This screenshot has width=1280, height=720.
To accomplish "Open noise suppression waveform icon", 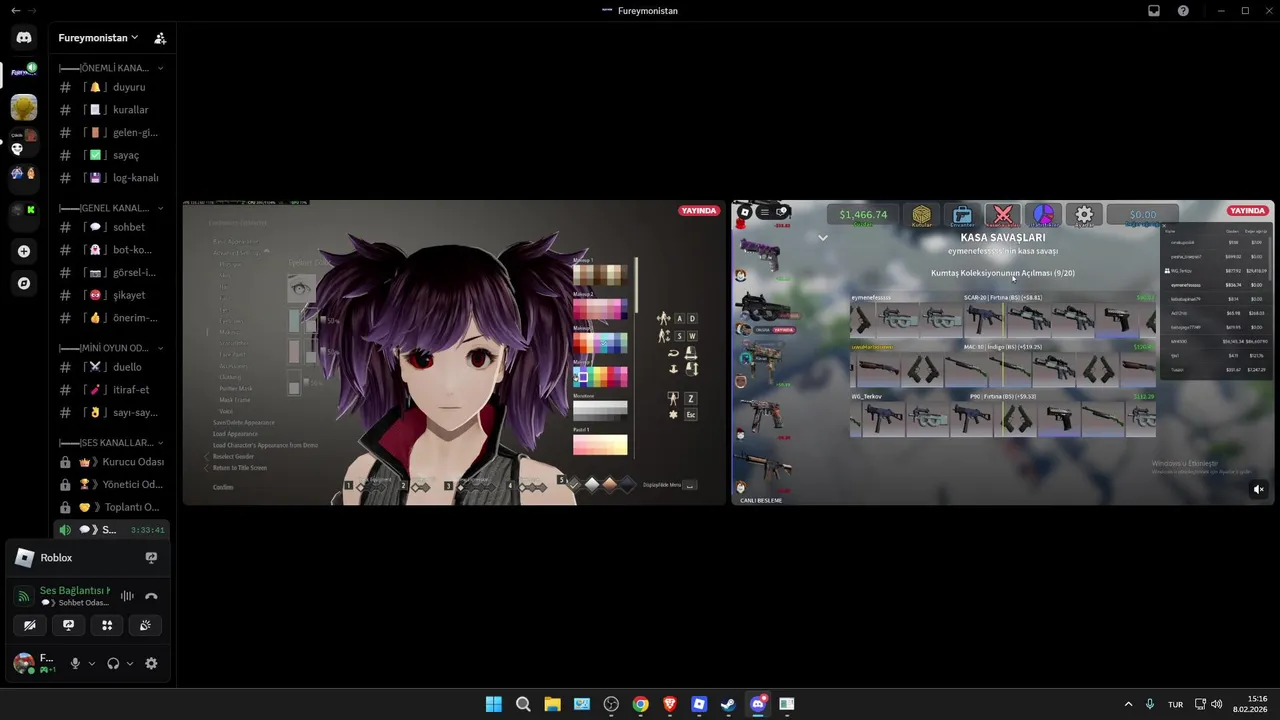I will click(127, 596).
